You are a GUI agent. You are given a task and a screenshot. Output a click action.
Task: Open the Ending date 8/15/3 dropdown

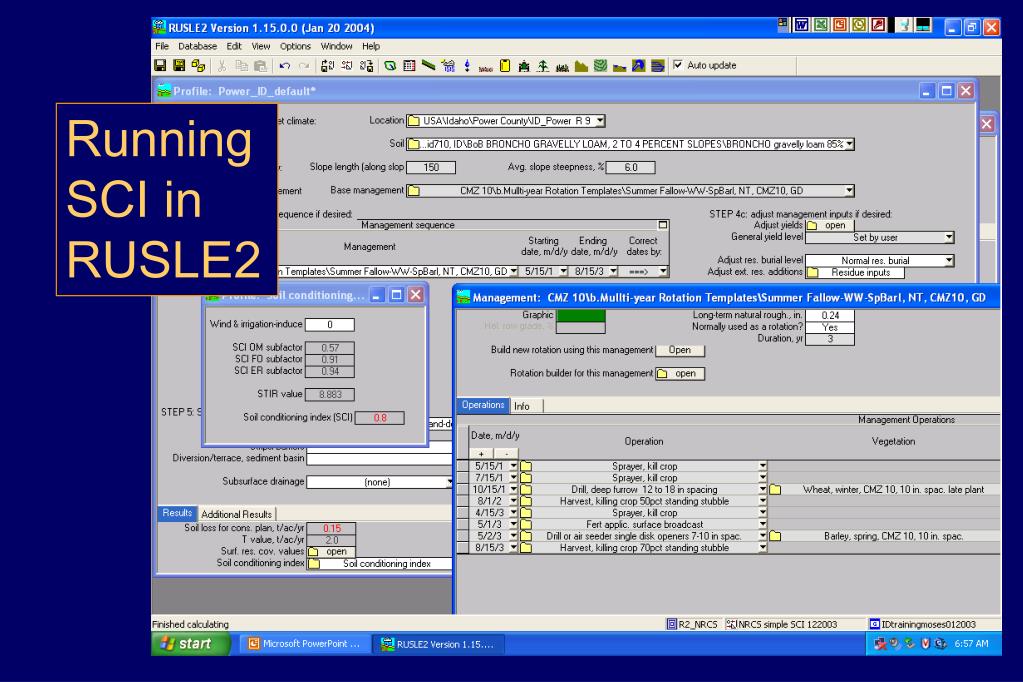click(613, 271)
